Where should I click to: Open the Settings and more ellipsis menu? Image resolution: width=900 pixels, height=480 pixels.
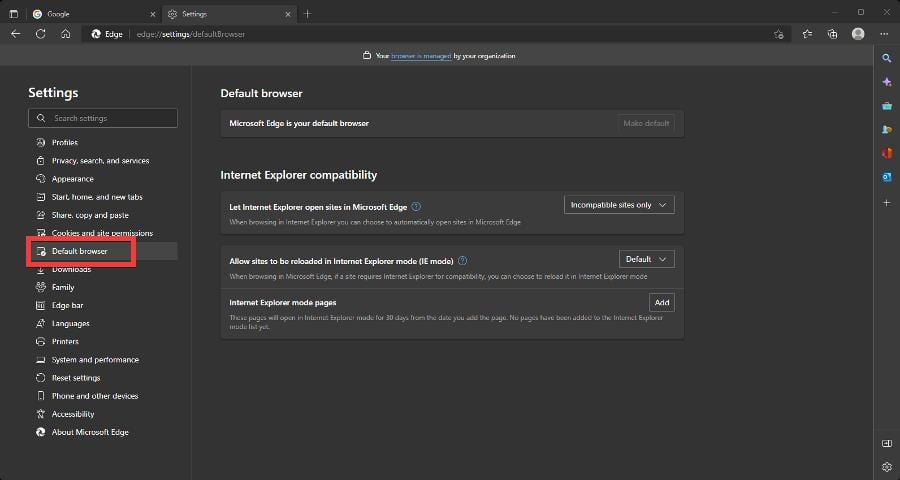pos(884,34)
